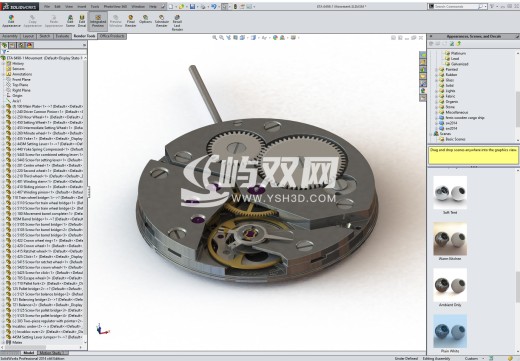Open the ConfigurationManager tab icon
Screen dimensions: 520x361
click(x=21, y=45)
